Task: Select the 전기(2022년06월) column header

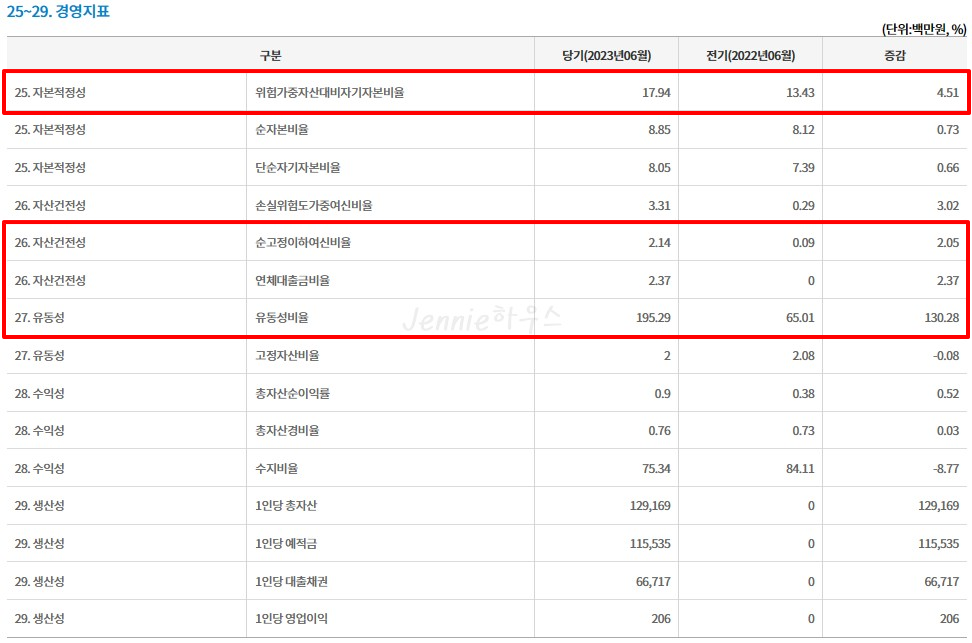Action: point(752,55)
